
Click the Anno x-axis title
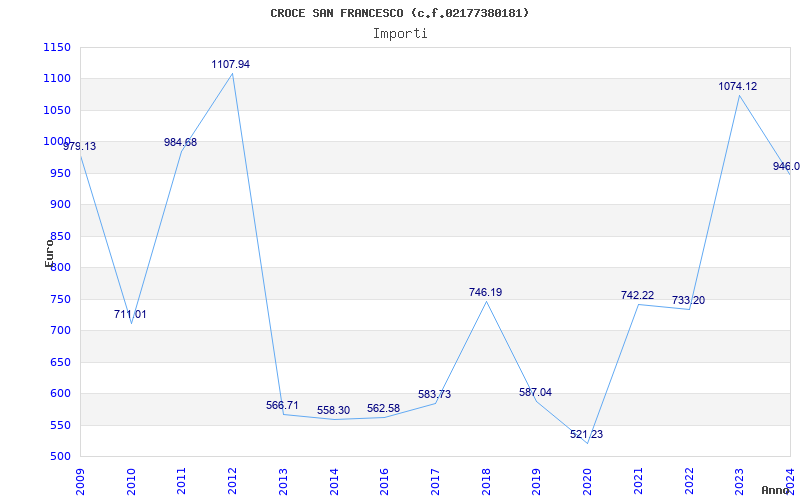coord(775,490)
